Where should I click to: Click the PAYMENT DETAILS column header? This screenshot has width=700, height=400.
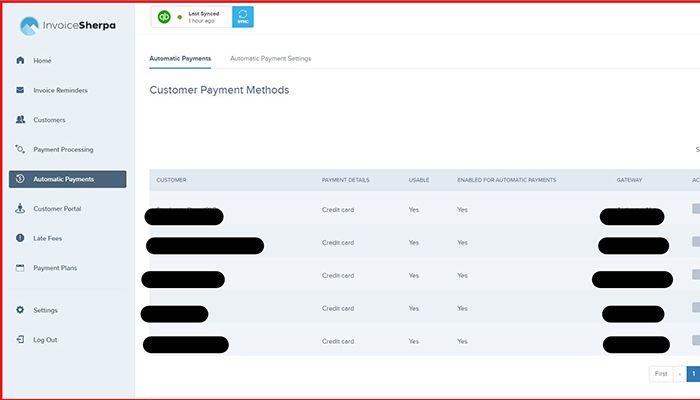(346, 180)
